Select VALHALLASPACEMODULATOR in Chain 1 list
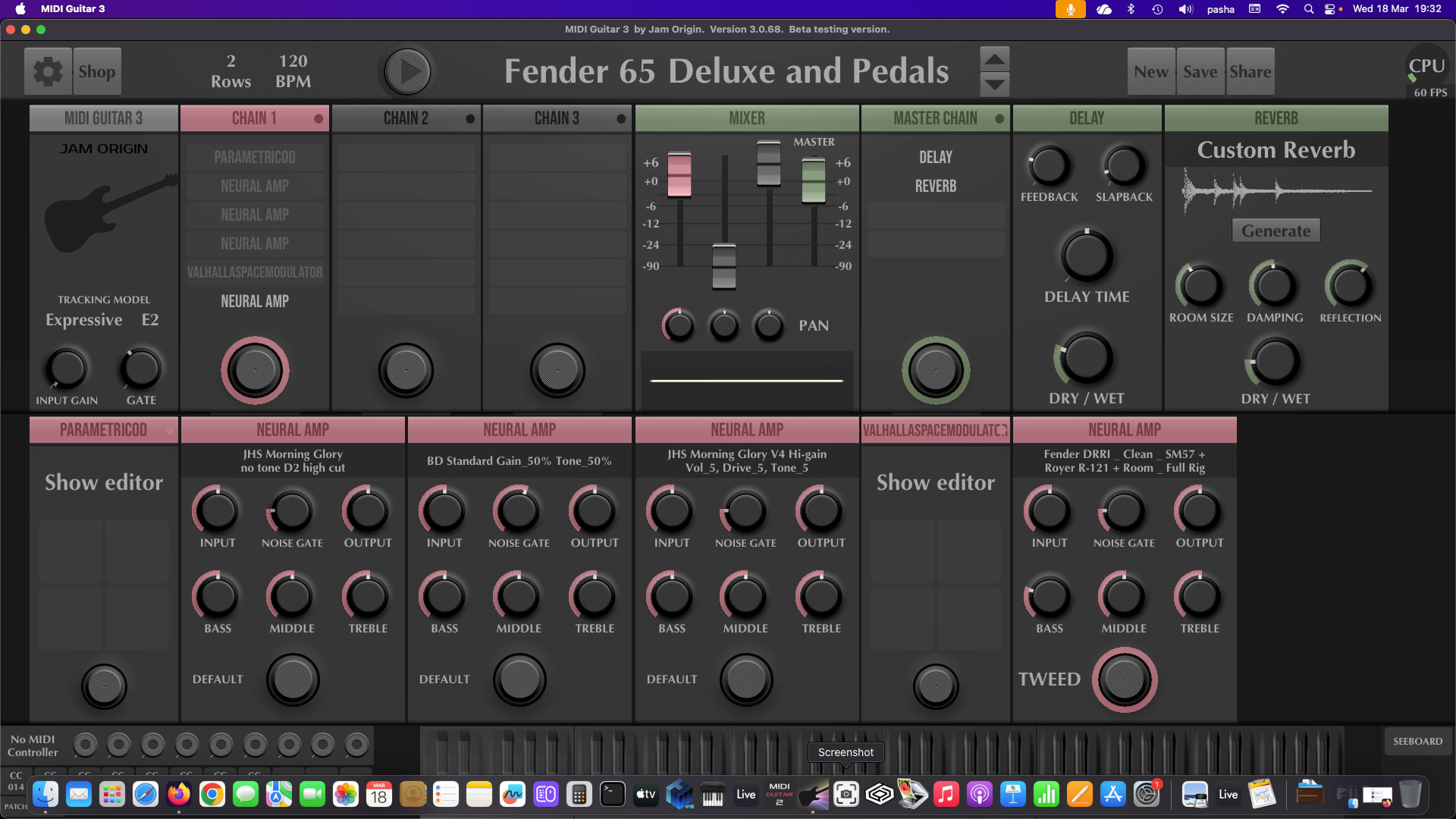Viewport: 1456px width, 819px height. point(255,272)
